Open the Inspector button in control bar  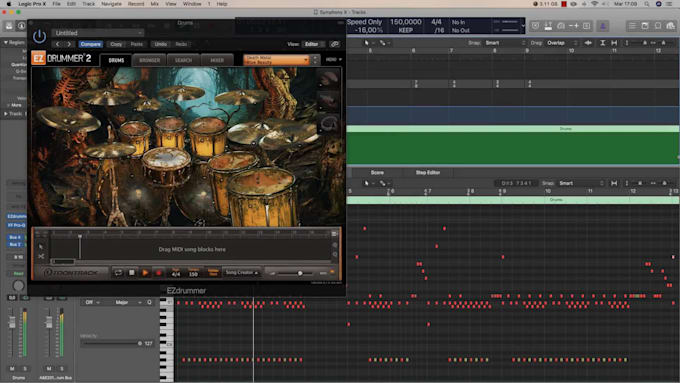(x=21, y=26)
